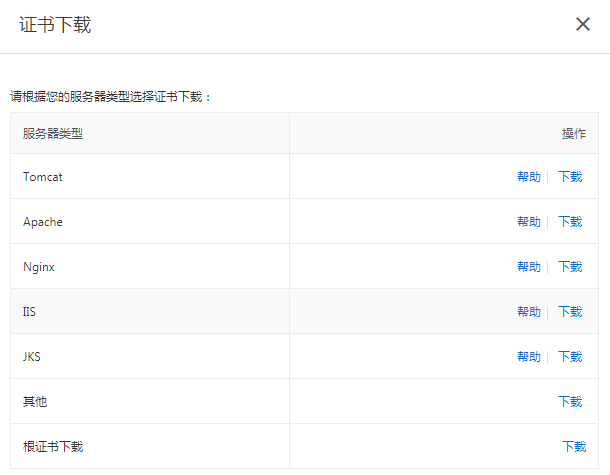
Task: Download the IIS certificate
Action: (x=570, y=312)
